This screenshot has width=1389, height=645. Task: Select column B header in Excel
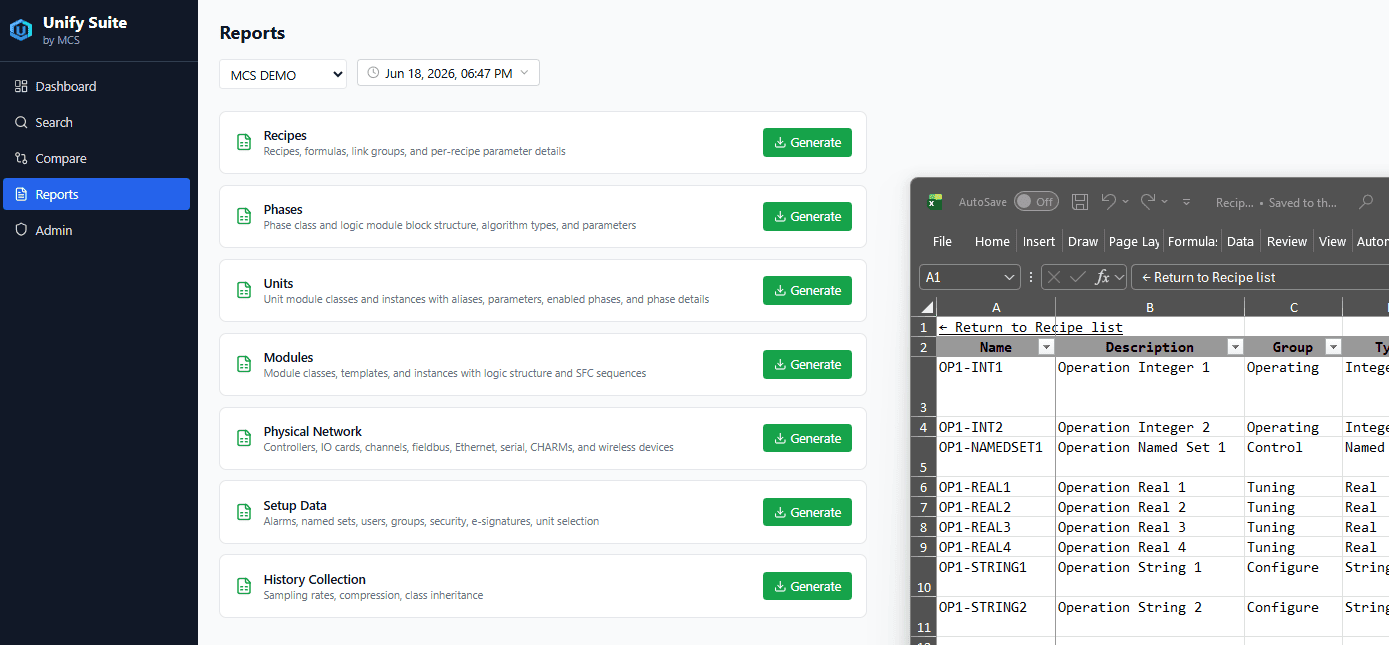(1150, 307)
